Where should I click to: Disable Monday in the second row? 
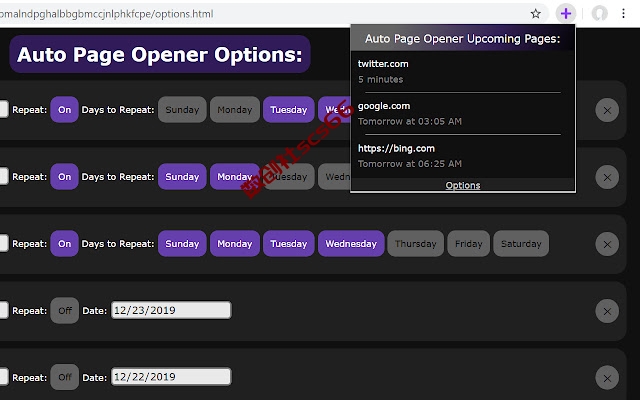235,177
